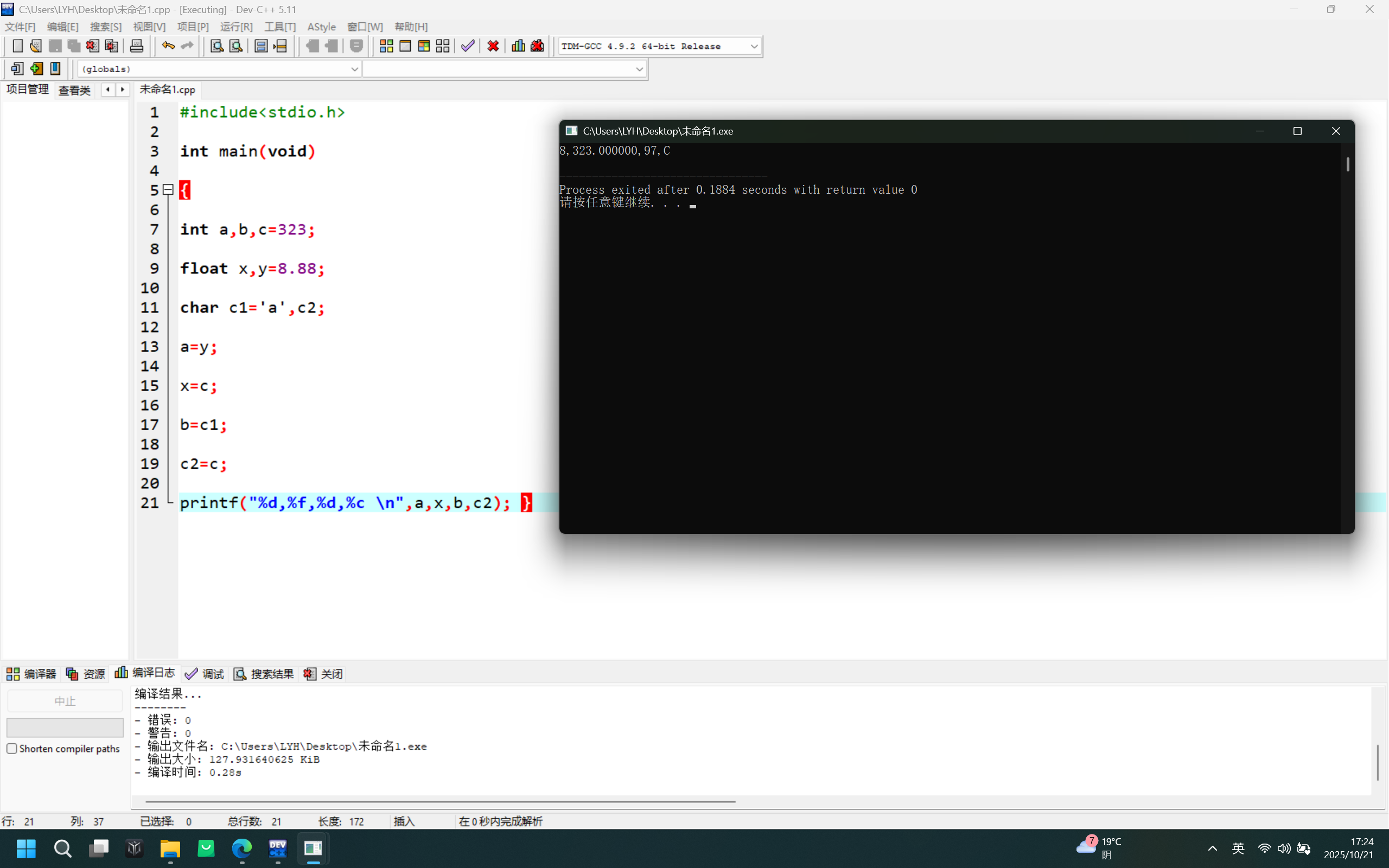This screenshot has width=1389, height=868.
Task: Click the red X stop execution icon
Action: [x=493, y=46]
